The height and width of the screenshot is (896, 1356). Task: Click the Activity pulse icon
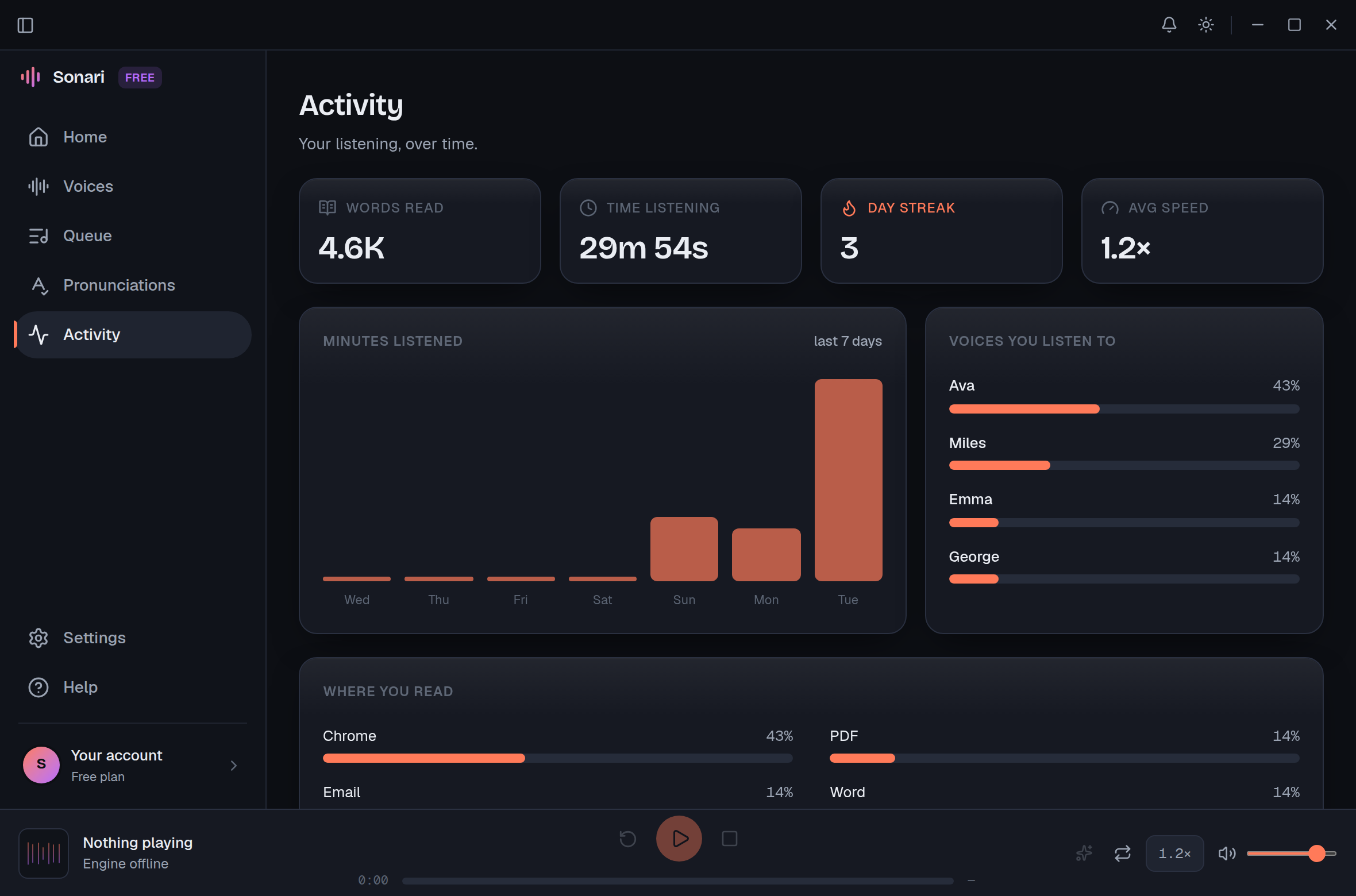(38, 334)
